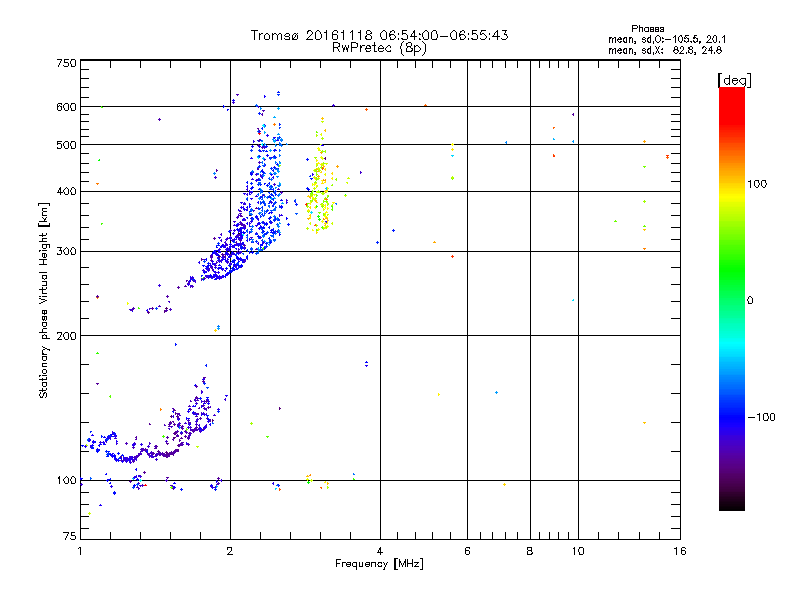Click the y-axis '100' tick label
The height and width of the screenshot is (600, 800).
[66, 481]
